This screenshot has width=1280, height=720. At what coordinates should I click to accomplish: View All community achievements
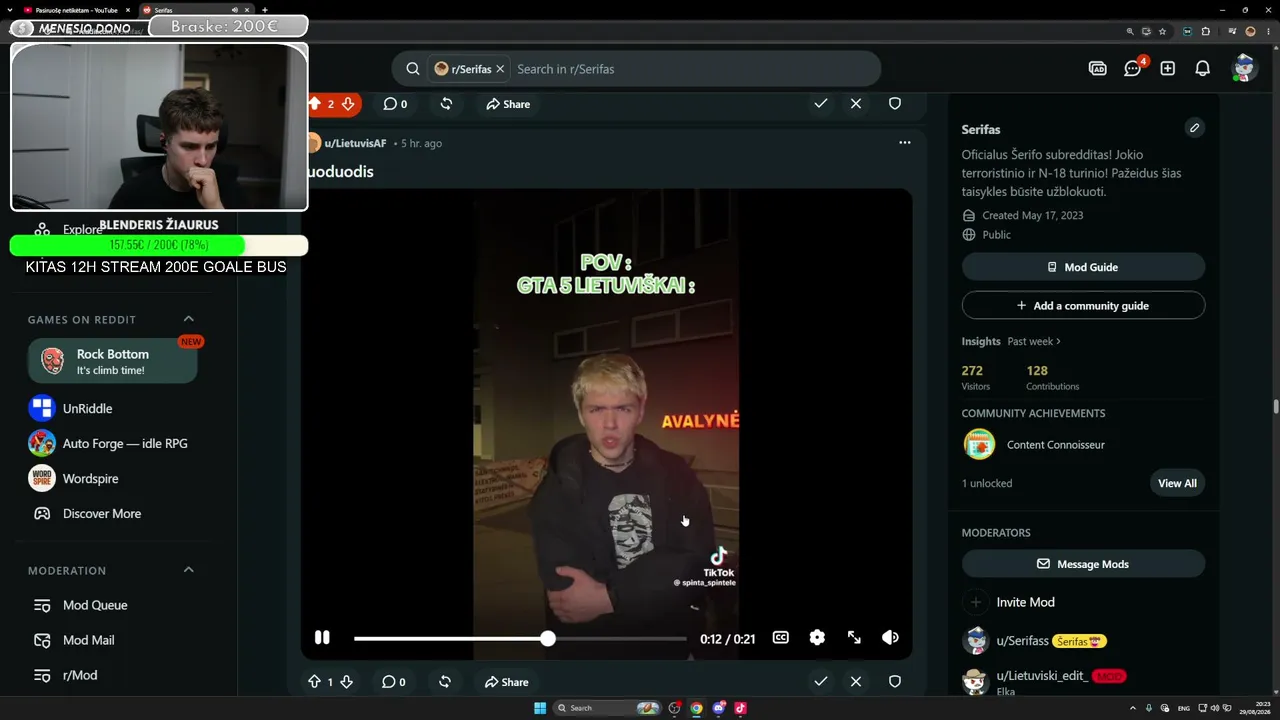[x=1177, y=483]
